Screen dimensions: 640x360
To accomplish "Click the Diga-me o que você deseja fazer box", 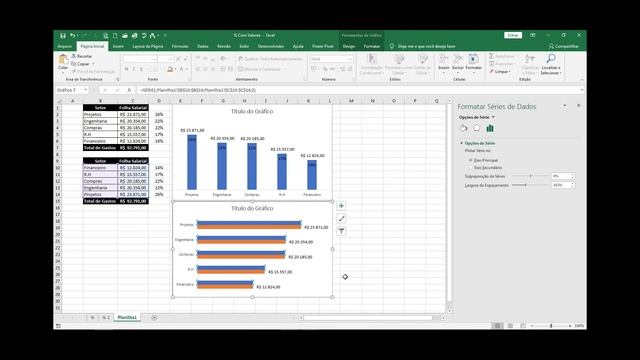I will tap(427, 46).
